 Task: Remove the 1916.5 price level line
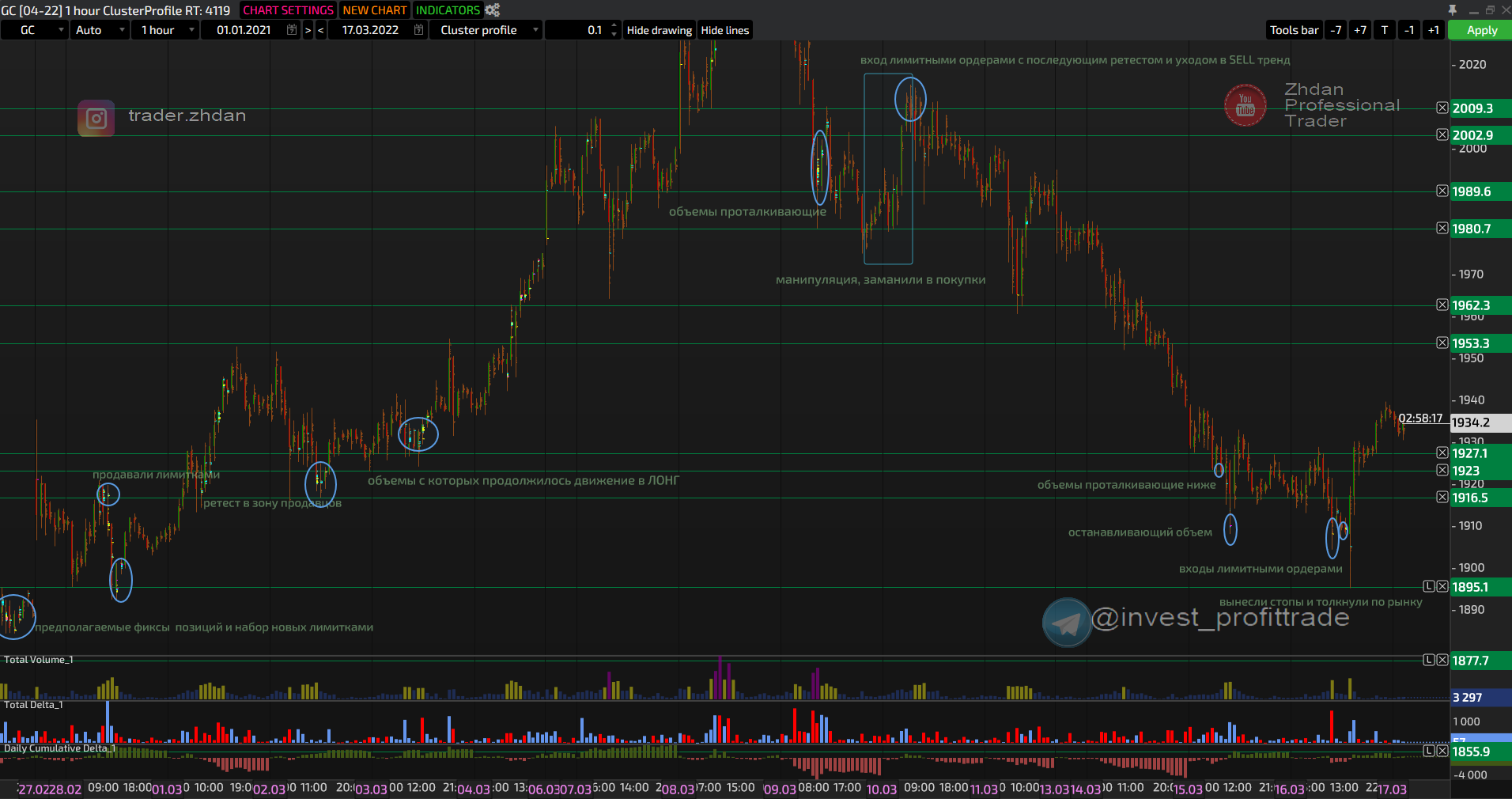click(x=1442, y=498)
